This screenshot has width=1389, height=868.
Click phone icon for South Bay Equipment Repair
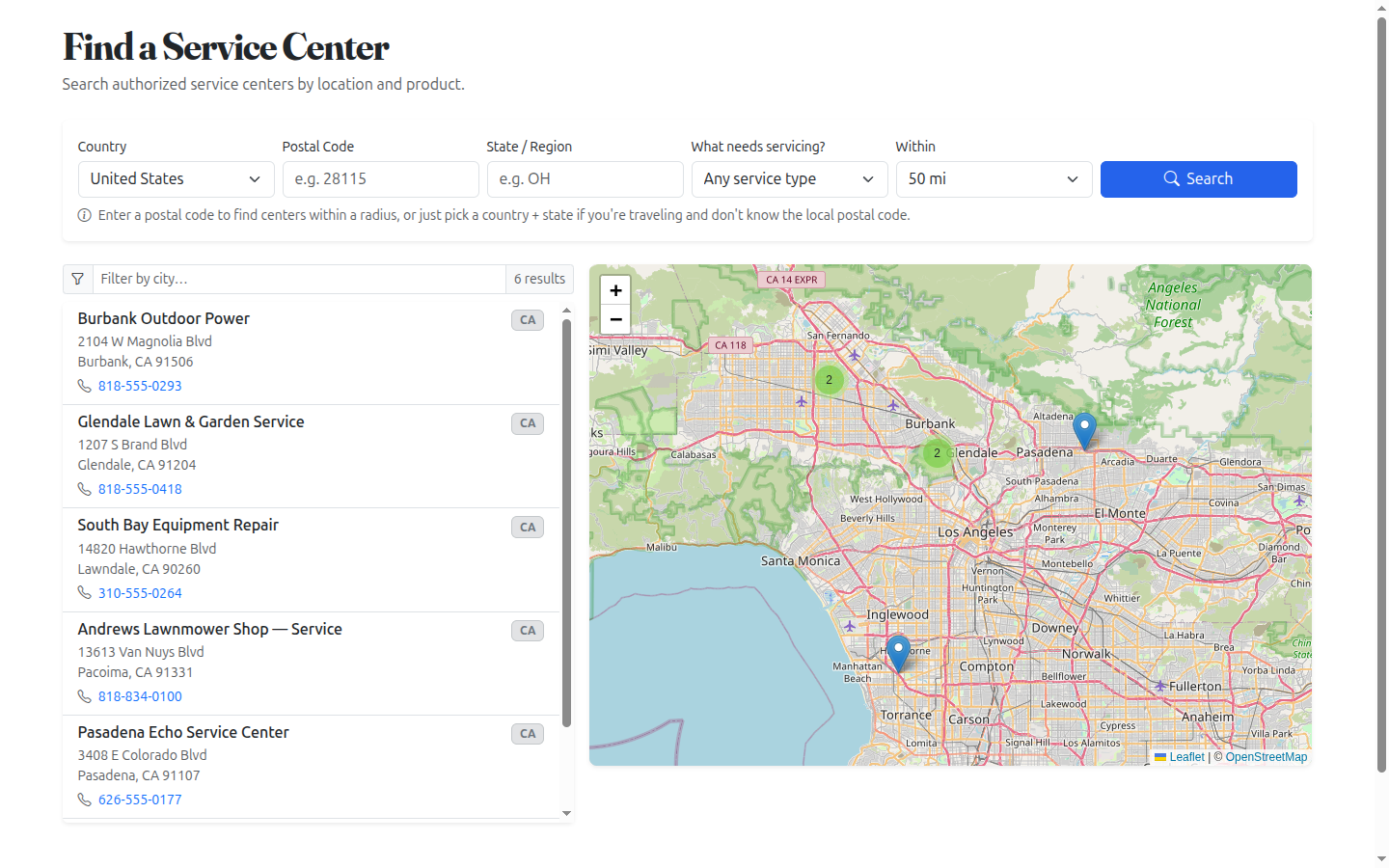point(85,593)
